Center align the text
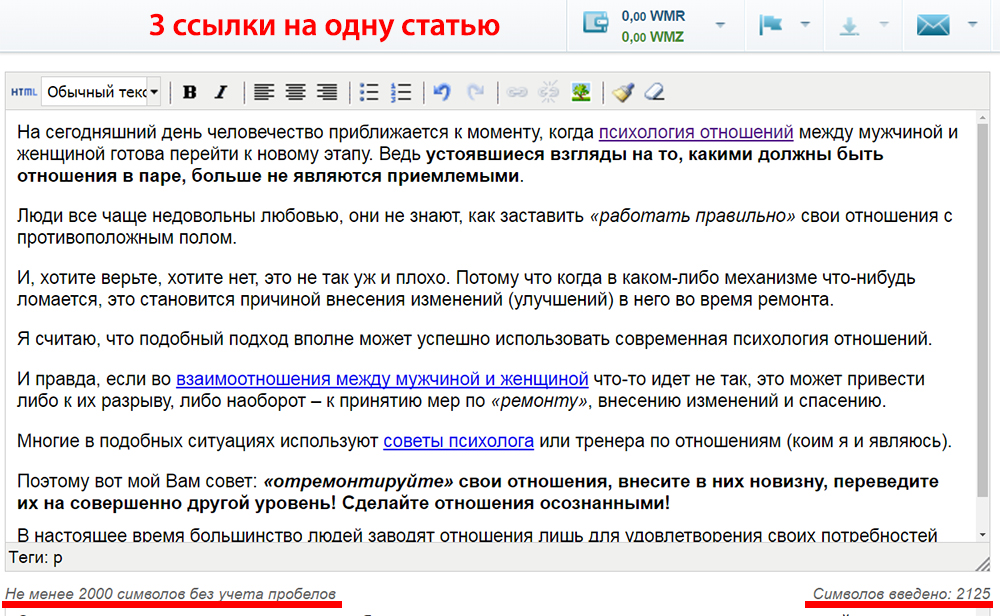 295,93
